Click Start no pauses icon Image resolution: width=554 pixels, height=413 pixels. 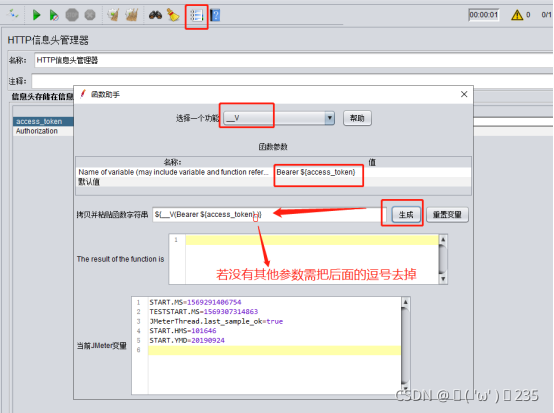54,15
